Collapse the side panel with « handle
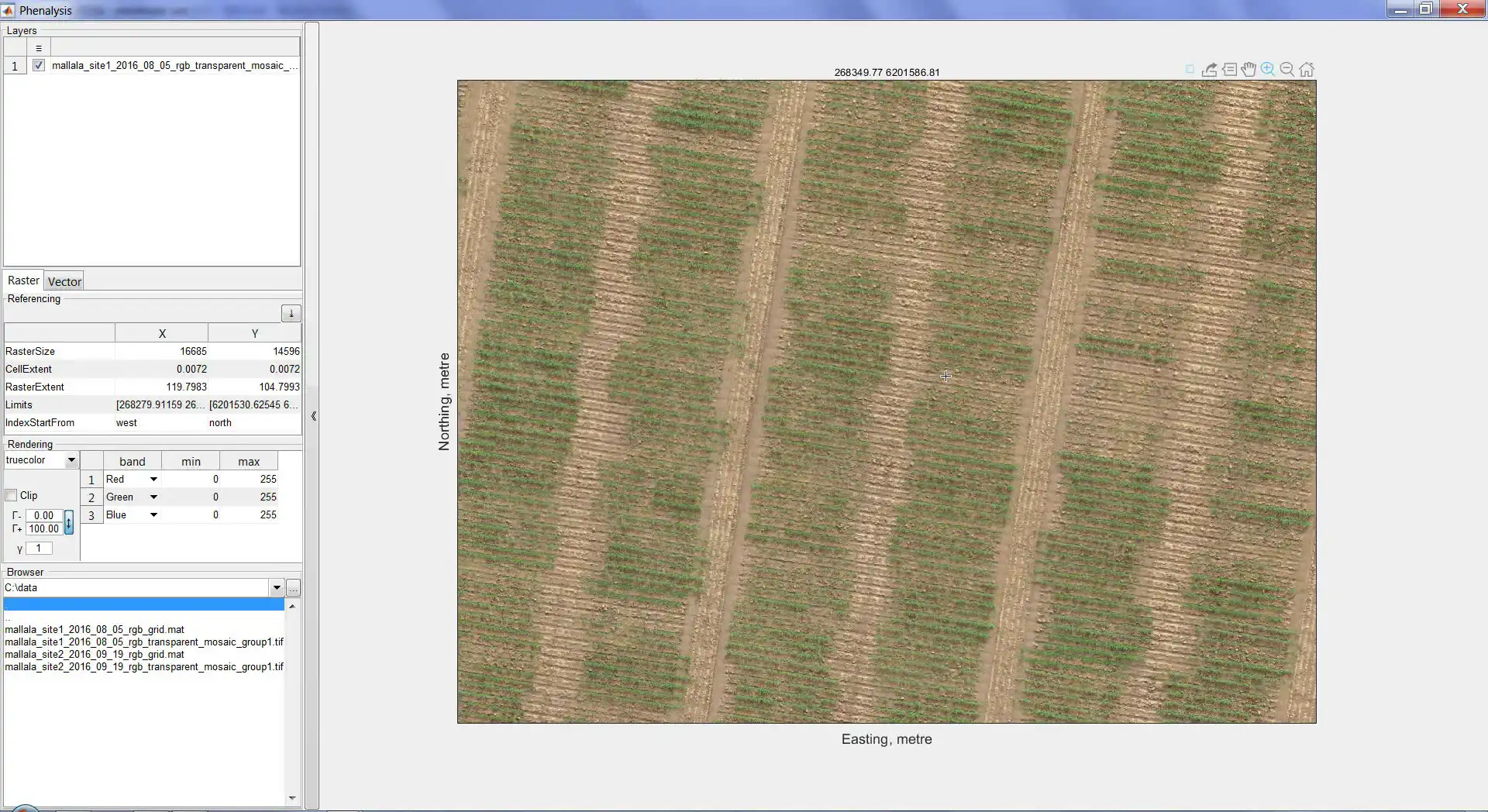 click(x=314, y=416)
